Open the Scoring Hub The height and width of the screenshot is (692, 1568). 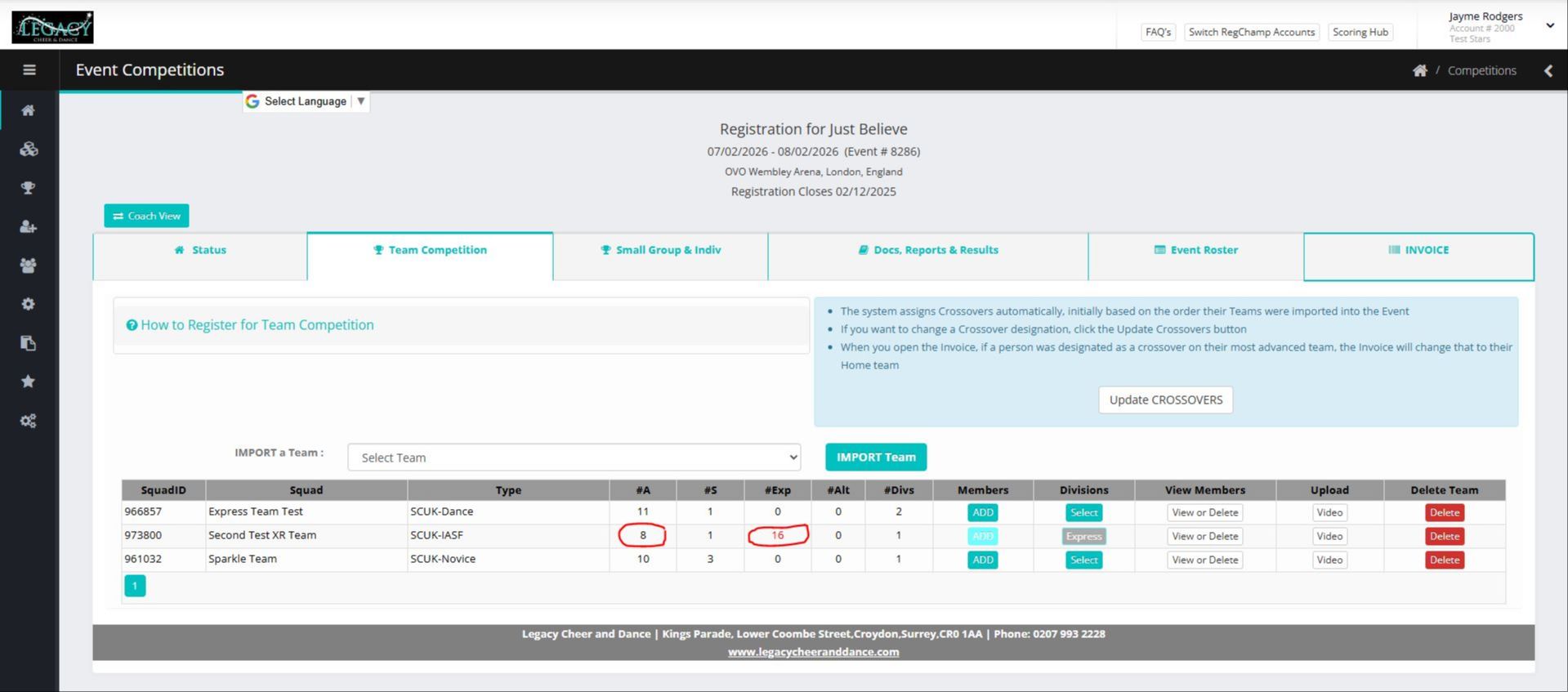pos(1360,33)
